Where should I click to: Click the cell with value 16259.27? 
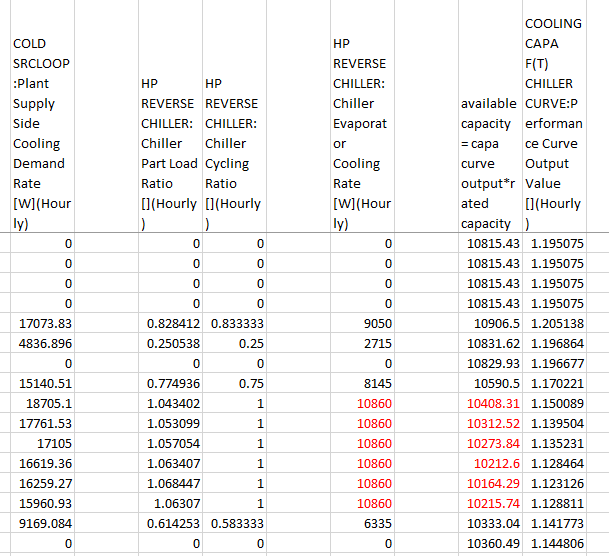42,483
